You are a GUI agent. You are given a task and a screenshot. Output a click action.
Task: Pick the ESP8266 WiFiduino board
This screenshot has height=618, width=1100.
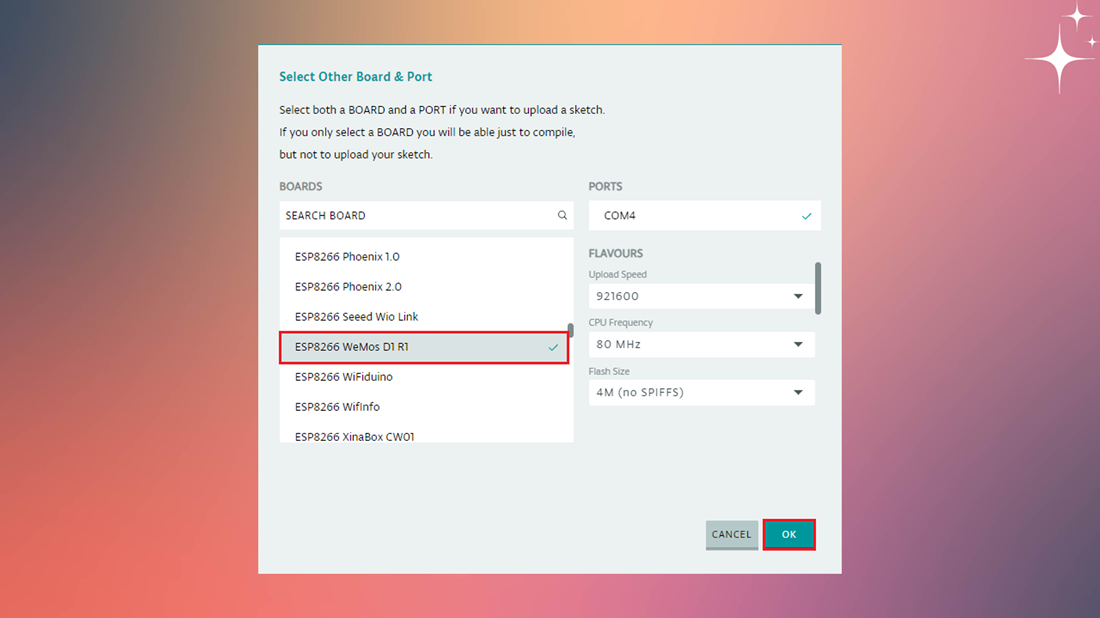(426, 377)
